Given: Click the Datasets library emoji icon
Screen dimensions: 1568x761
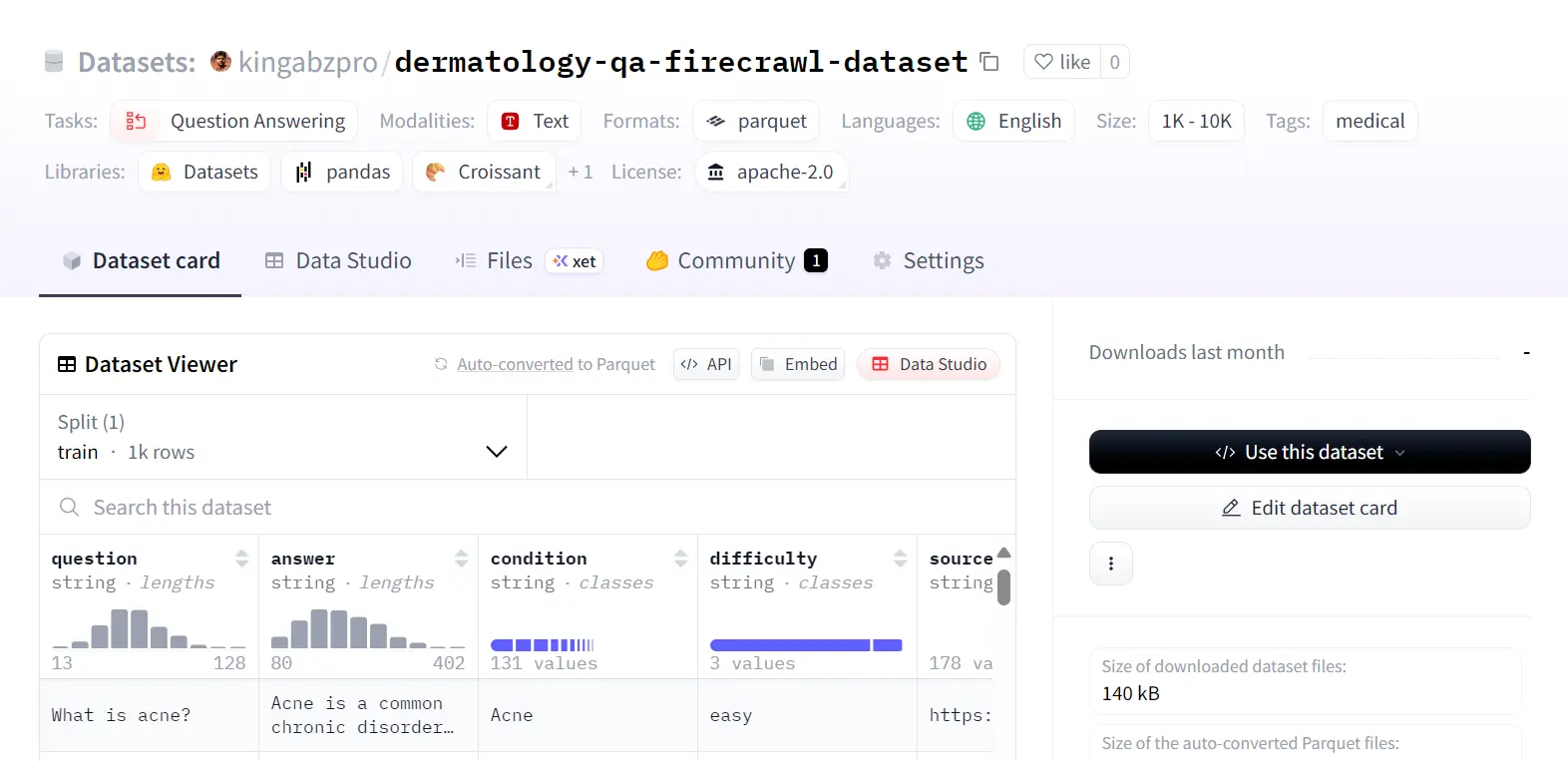Looking at the screenshot, I should click(x=161, y=172).
